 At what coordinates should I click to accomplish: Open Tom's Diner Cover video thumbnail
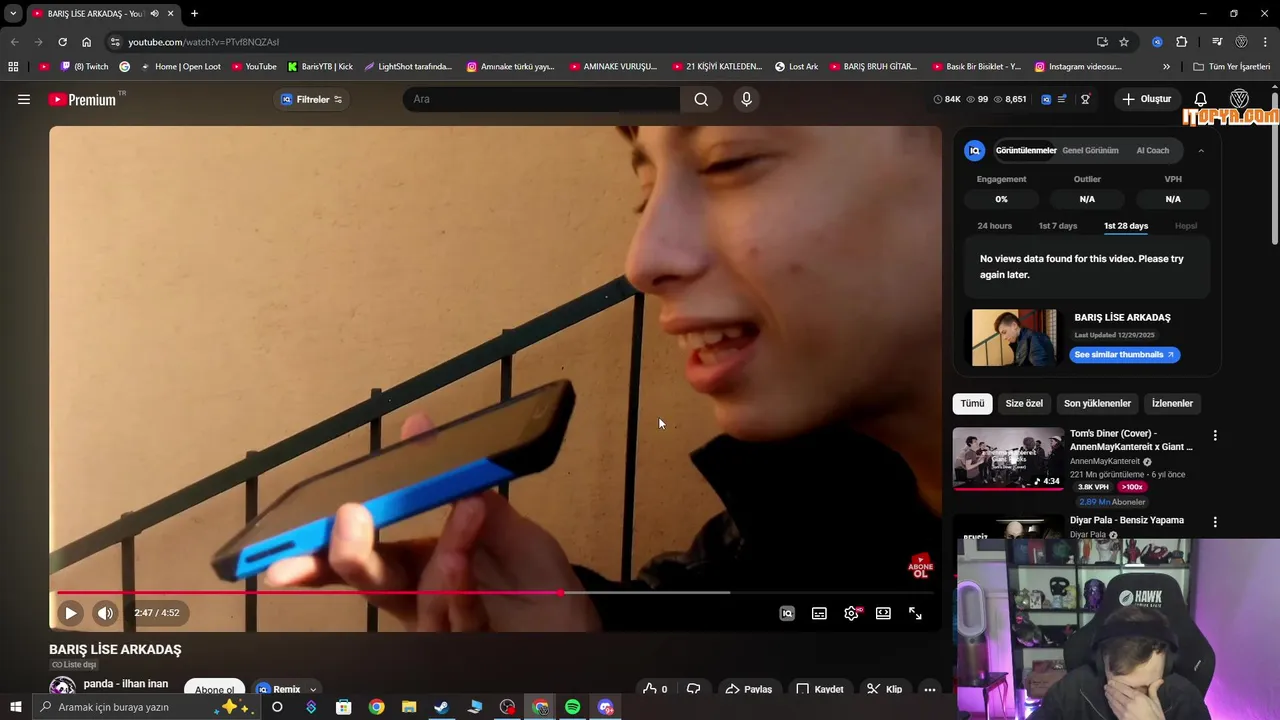coord(1008,459)
